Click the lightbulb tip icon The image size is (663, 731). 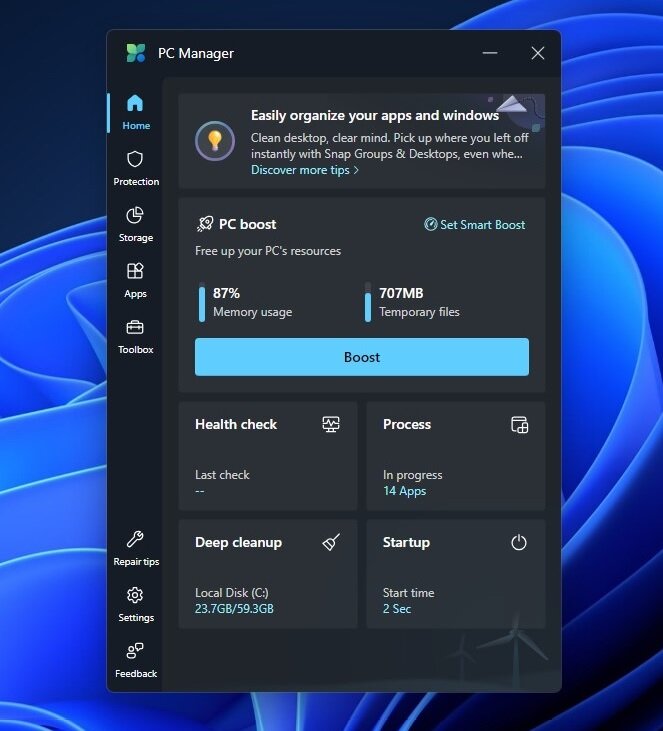[215, 140]
